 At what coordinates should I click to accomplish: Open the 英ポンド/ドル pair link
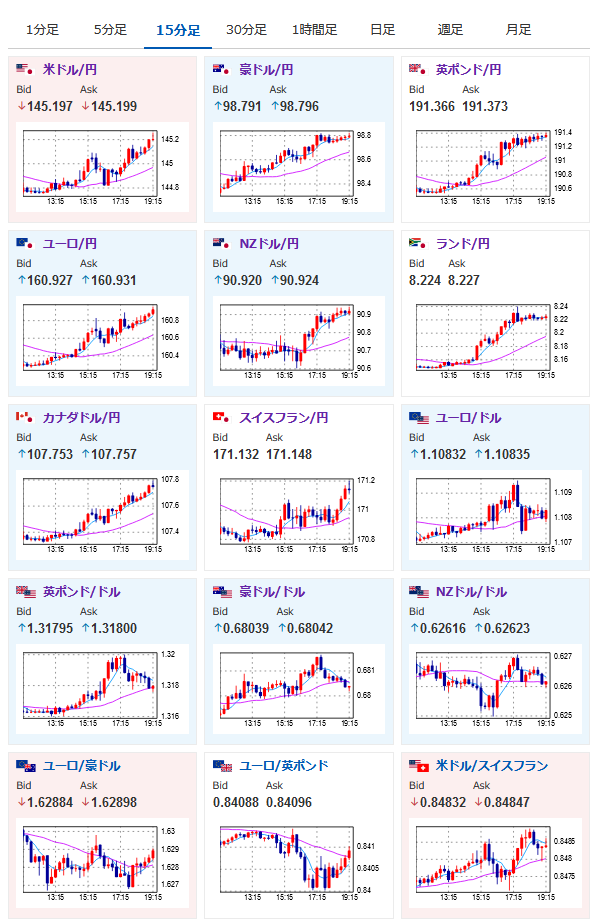click(82, 591)
